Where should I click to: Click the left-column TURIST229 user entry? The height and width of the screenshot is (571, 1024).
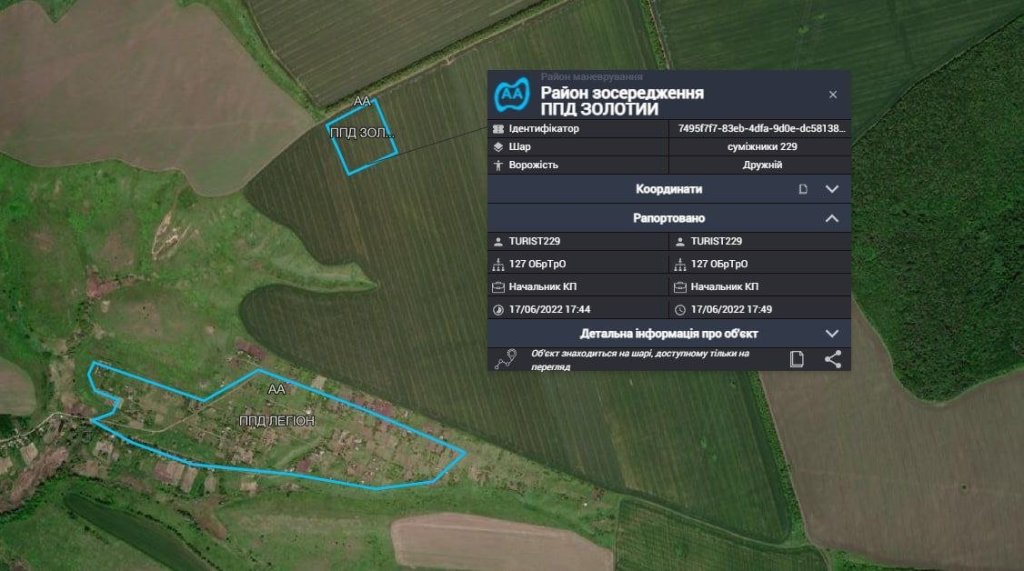point(540,241)
